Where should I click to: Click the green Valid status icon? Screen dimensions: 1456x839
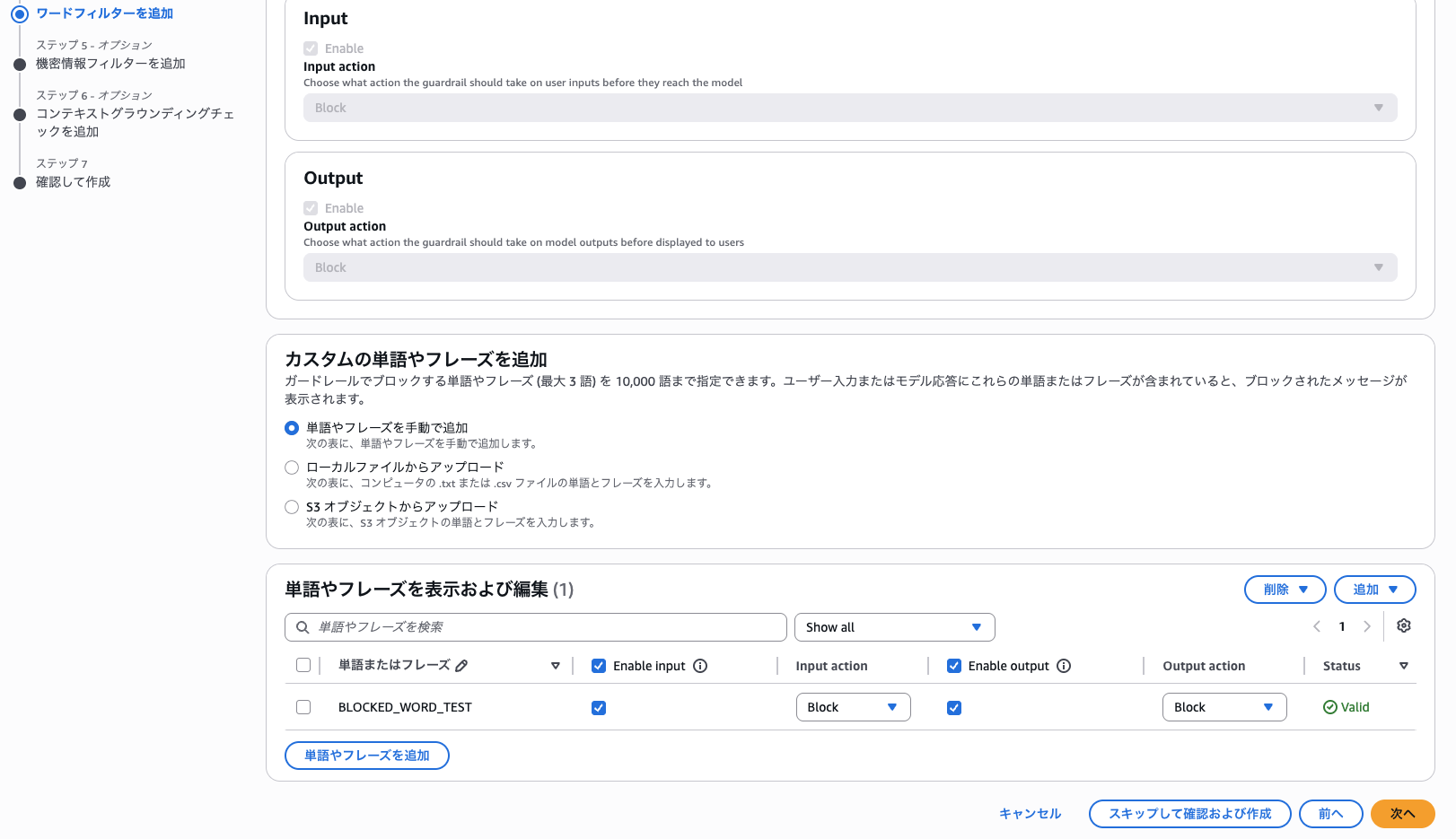pyautogui.click(x=1330, y=707)
